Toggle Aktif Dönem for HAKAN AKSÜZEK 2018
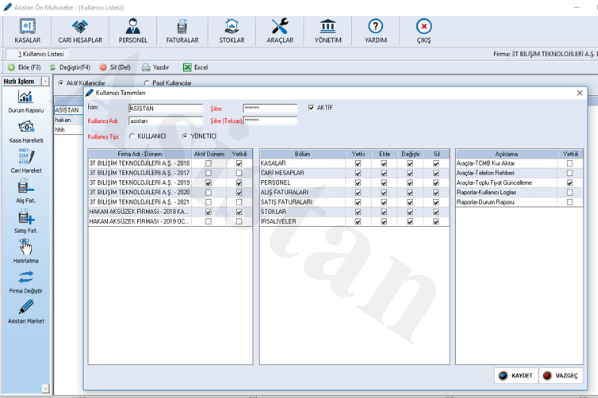The image size is (598, 398). (x=208, y=212)
